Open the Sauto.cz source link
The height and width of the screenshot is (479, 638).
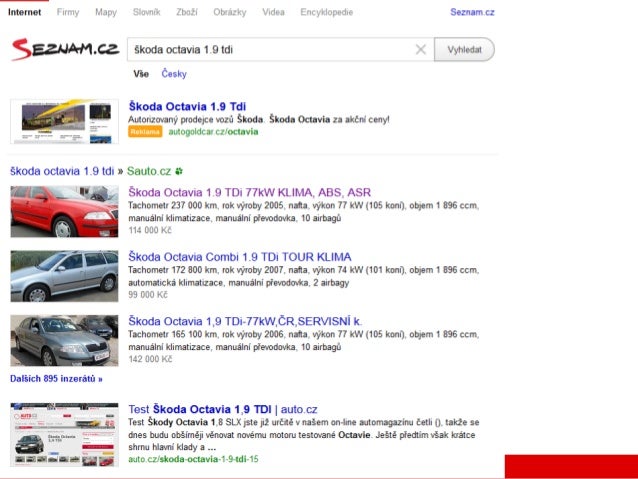click(149, 171)
